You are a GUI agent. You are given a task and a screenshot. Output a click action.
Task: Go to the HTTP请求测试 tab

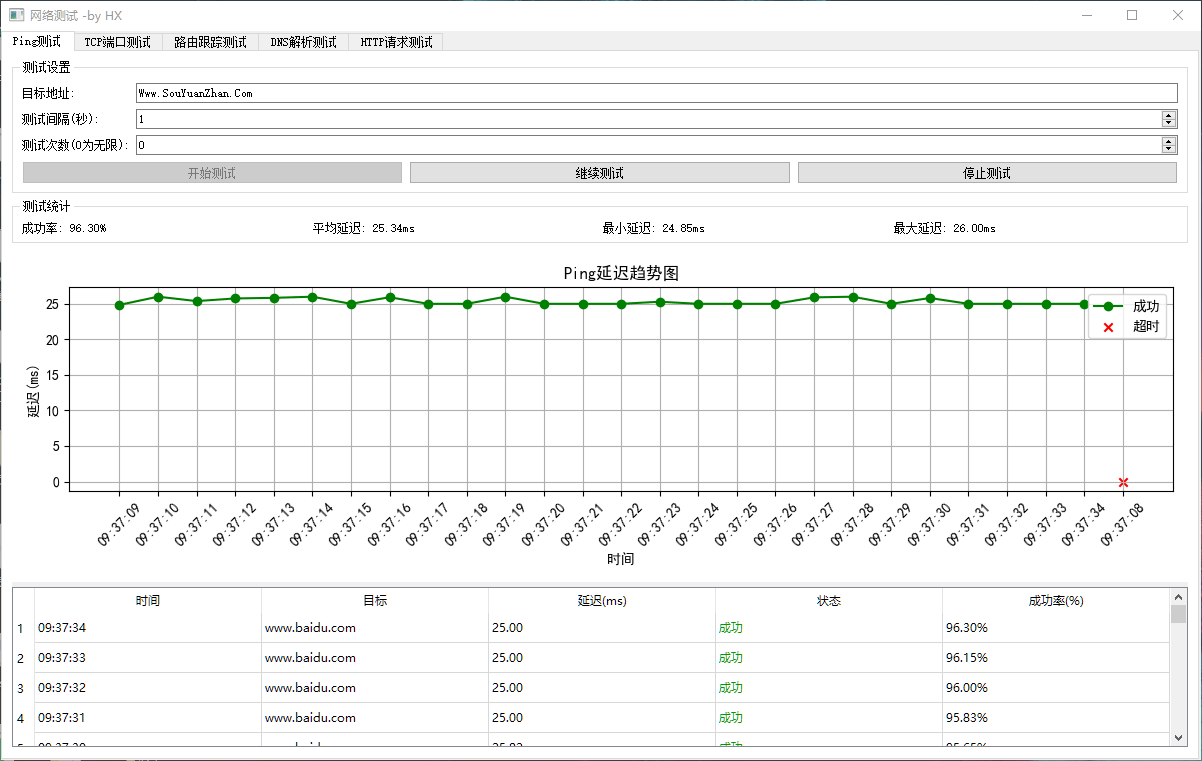(396, 42)
